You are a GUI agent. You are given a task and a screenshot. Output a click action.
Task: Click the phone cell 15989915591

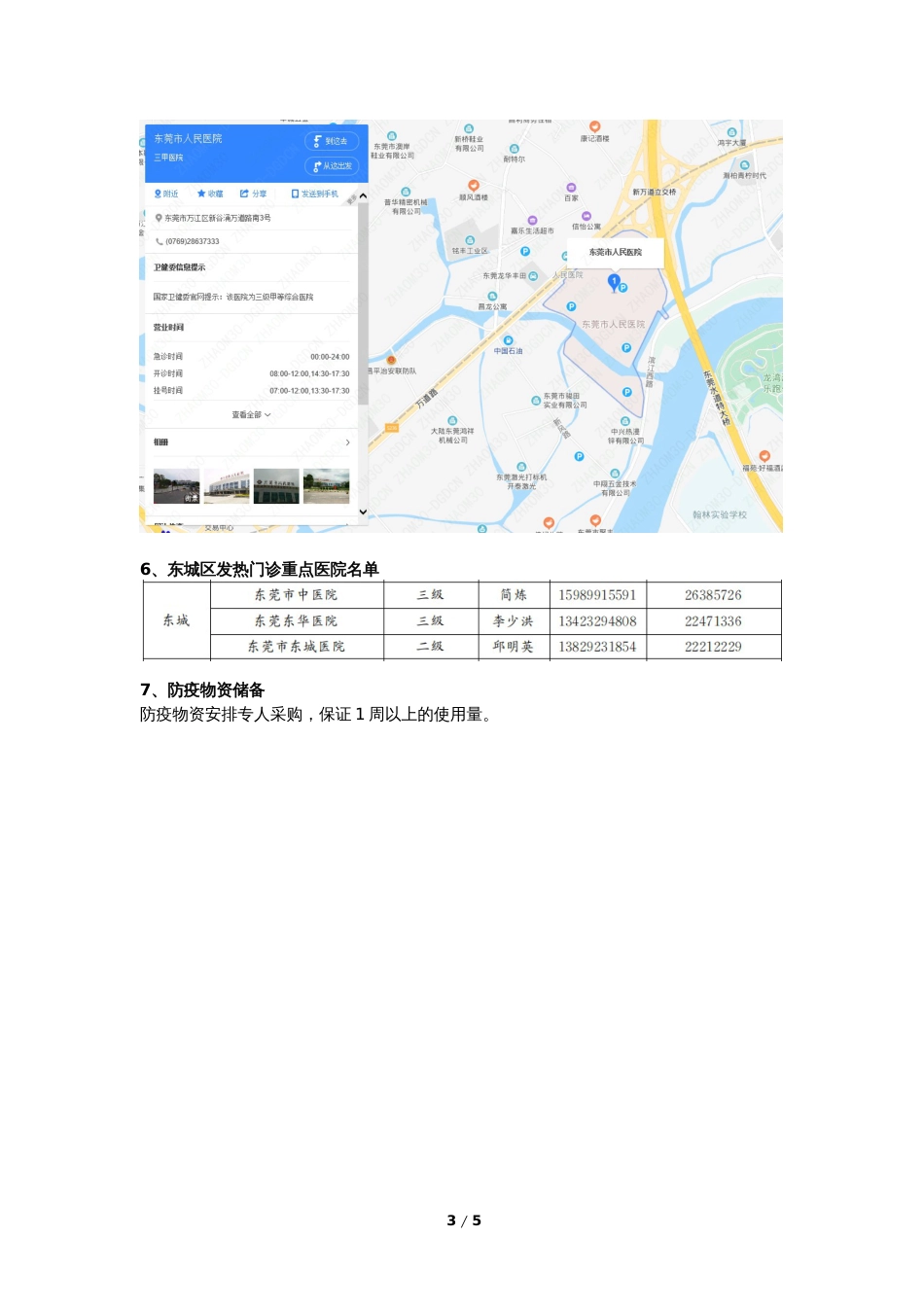(x=597, y=595)
